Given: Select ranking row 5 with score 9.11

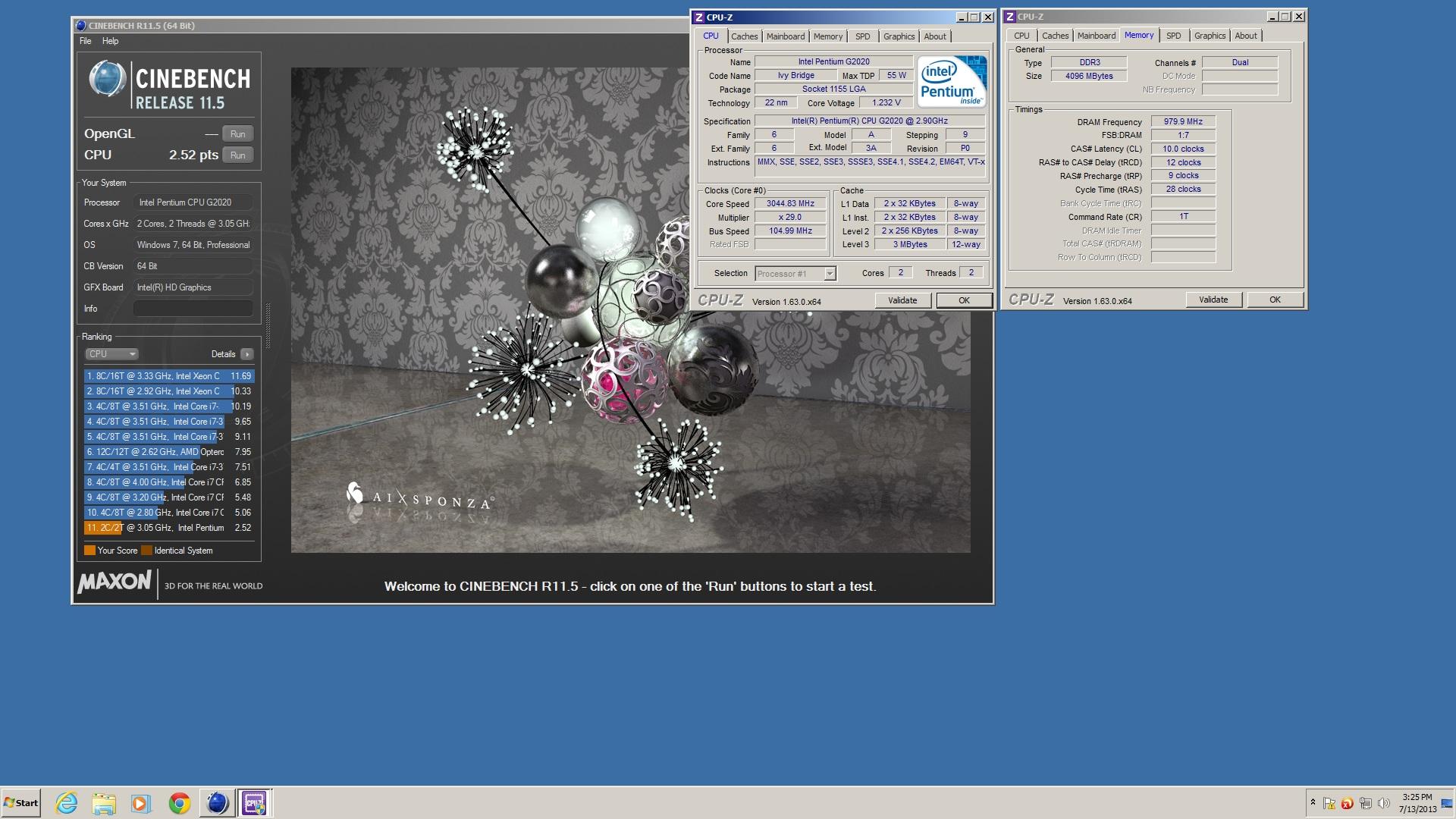Looking at the screenshot, I should (x=168, y=437).
